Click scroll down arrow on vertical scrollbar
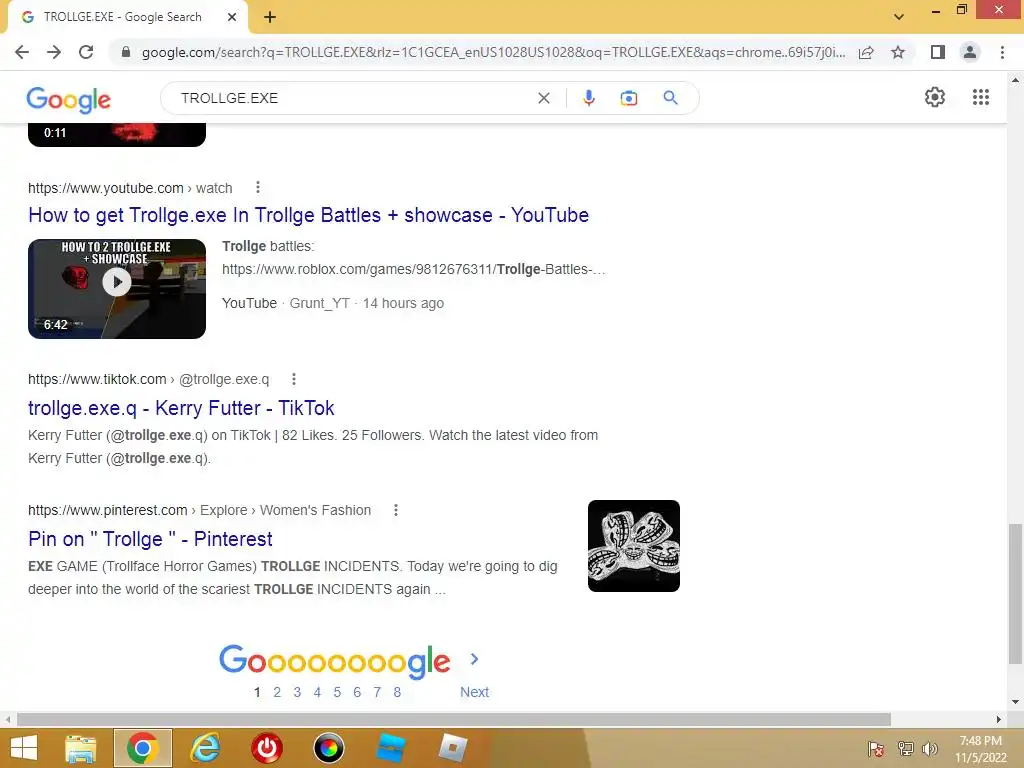Screen dimensions: 1024x768 pyautogui.click(x=1015, y=702)
